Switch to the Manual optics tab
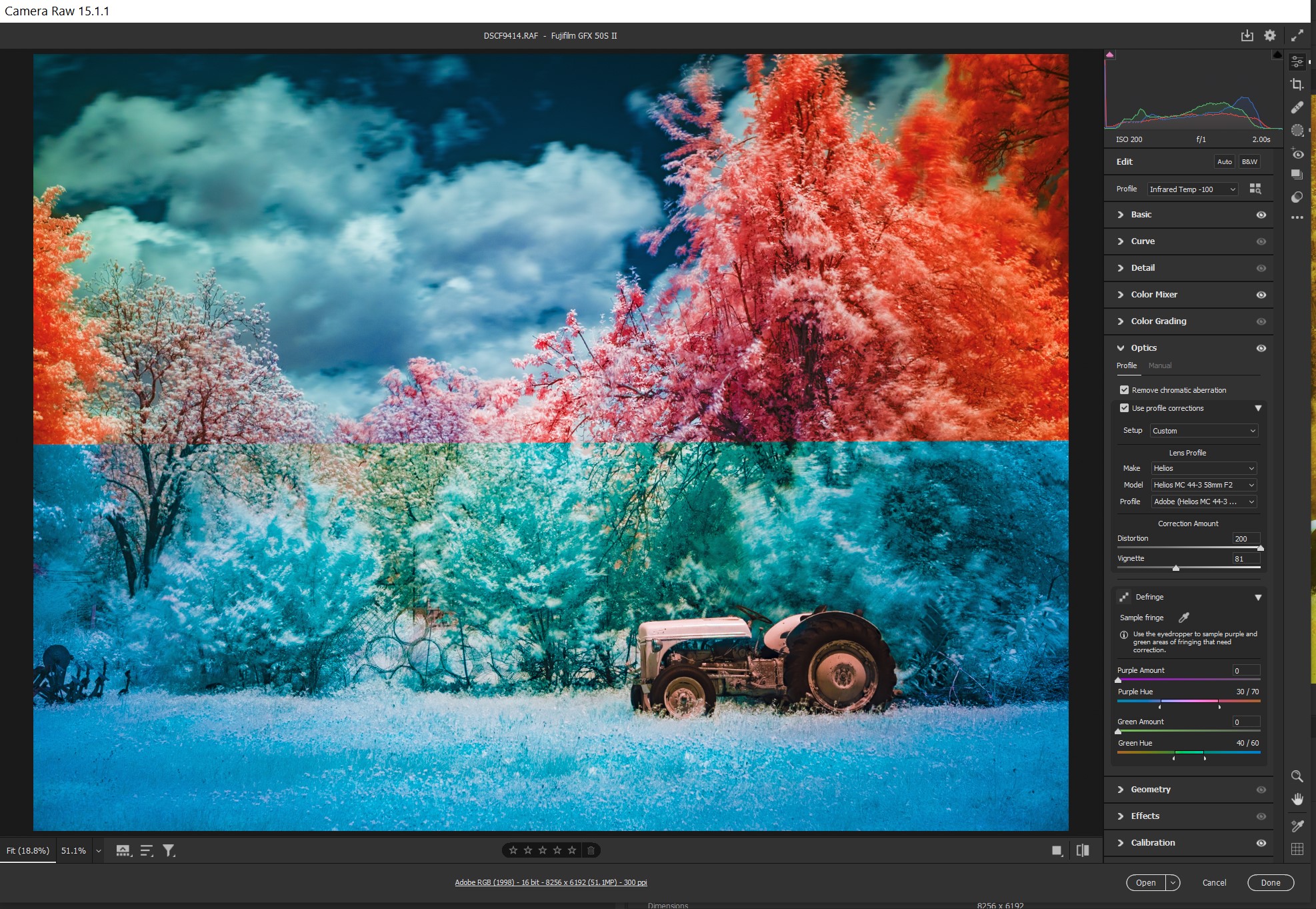 pyautogui.click(x=1159, y=365)
